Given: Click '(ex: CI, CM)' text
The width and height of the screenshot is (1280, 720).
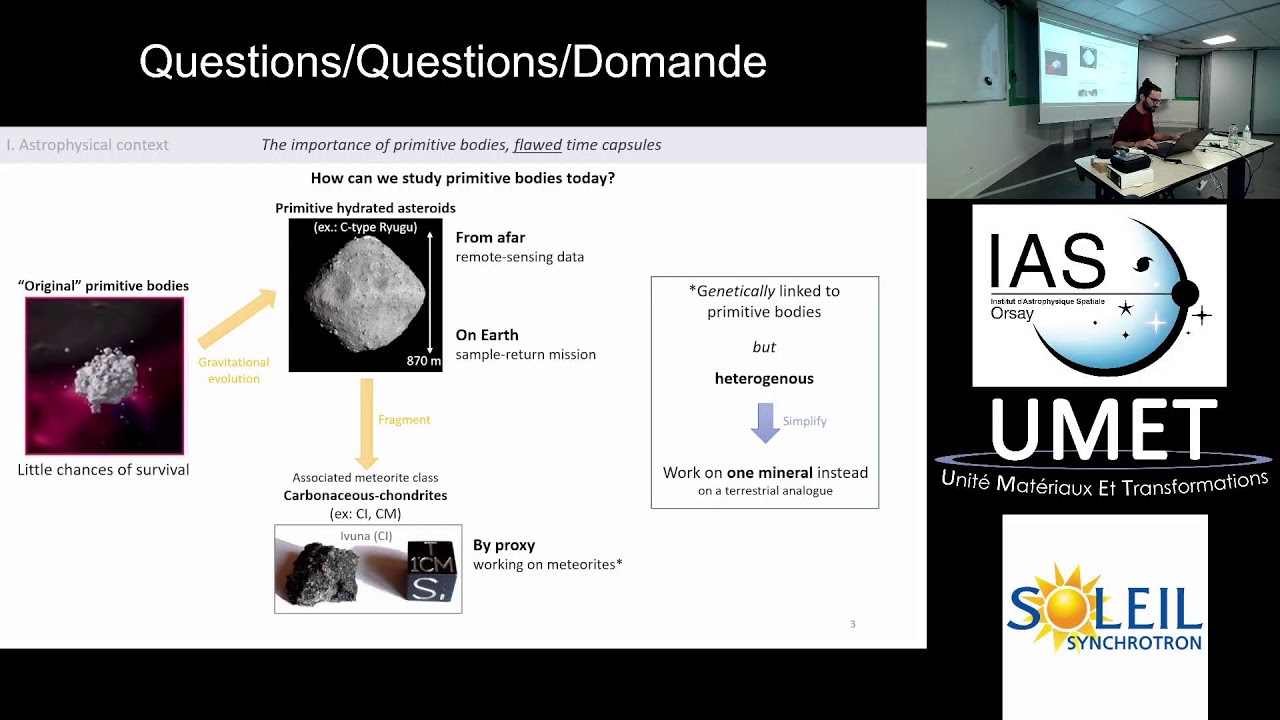Looking at the screenshot, I should [x=365, y=514].
